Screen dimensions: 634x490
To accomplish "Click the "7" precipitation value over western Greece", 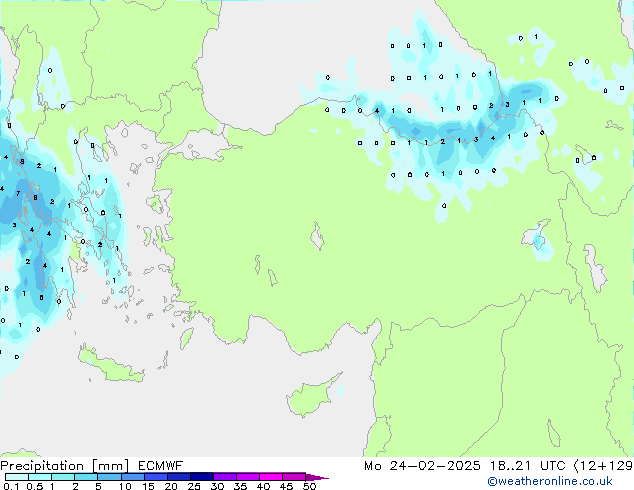I will click(x=18, y=194).
